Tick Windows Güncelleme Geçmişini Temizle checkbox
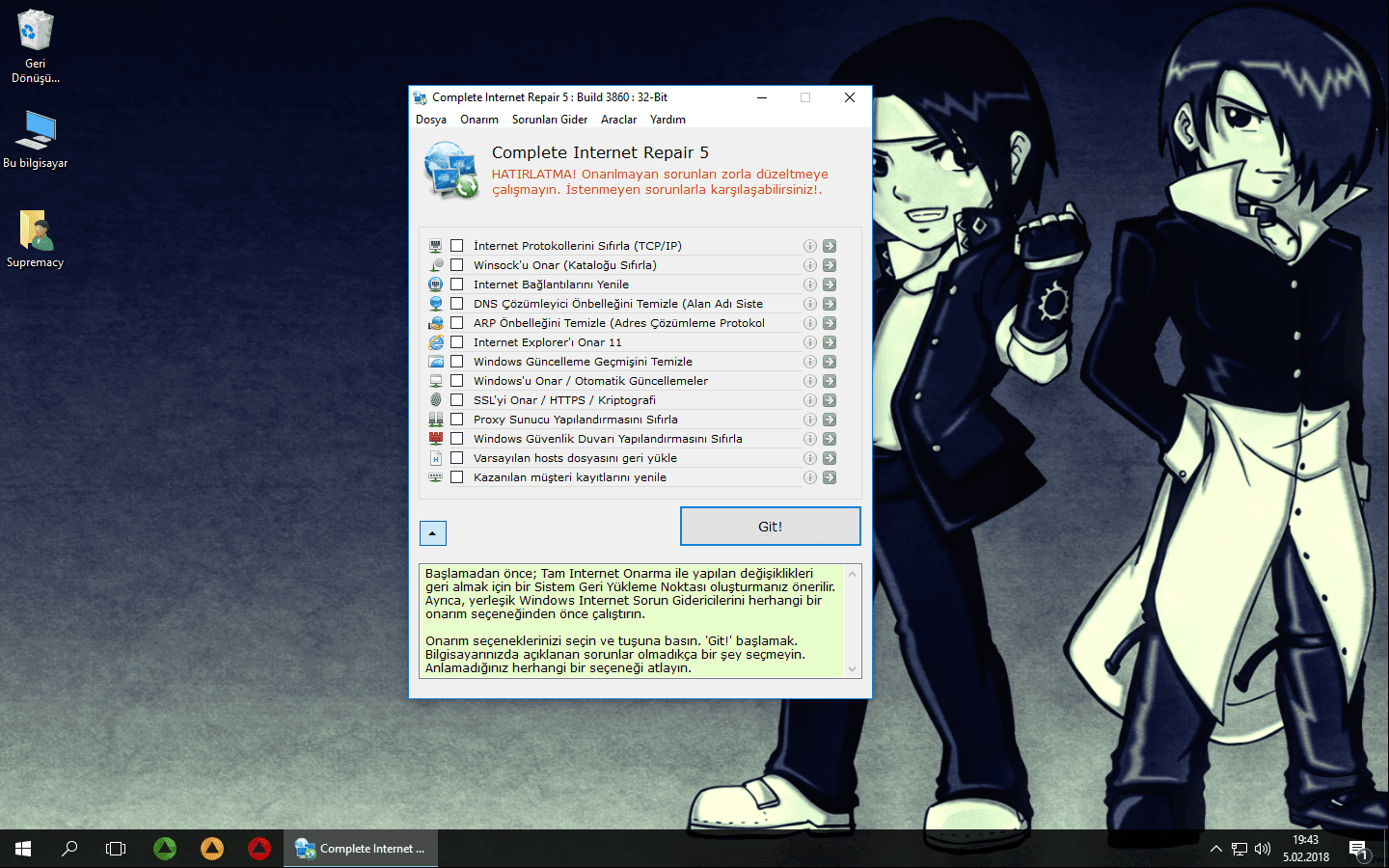The width and height of the screenshot is (1389, 868). click(x=457, y=362)
